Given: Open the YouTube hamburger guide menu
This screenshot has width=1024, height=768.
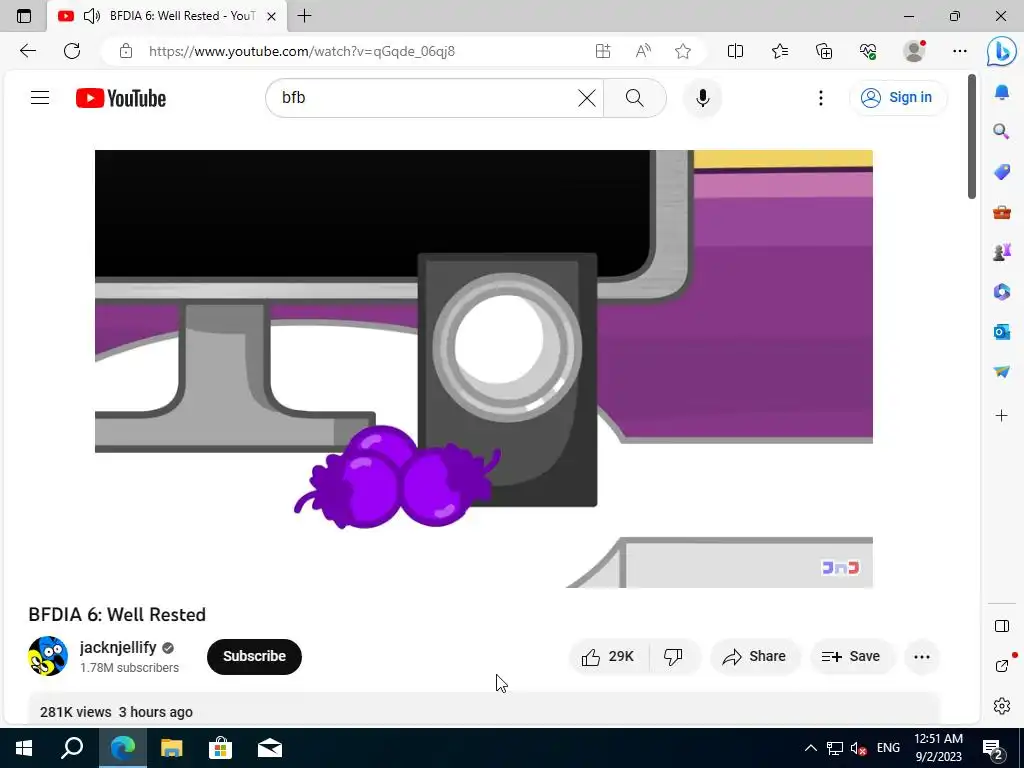Looking at the screenshot, I should tap(40, 98).
